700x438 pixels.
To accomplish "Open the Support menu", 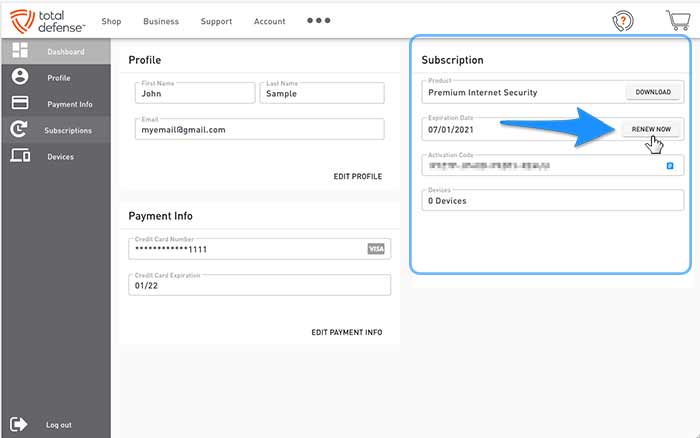I will (216, 21).
